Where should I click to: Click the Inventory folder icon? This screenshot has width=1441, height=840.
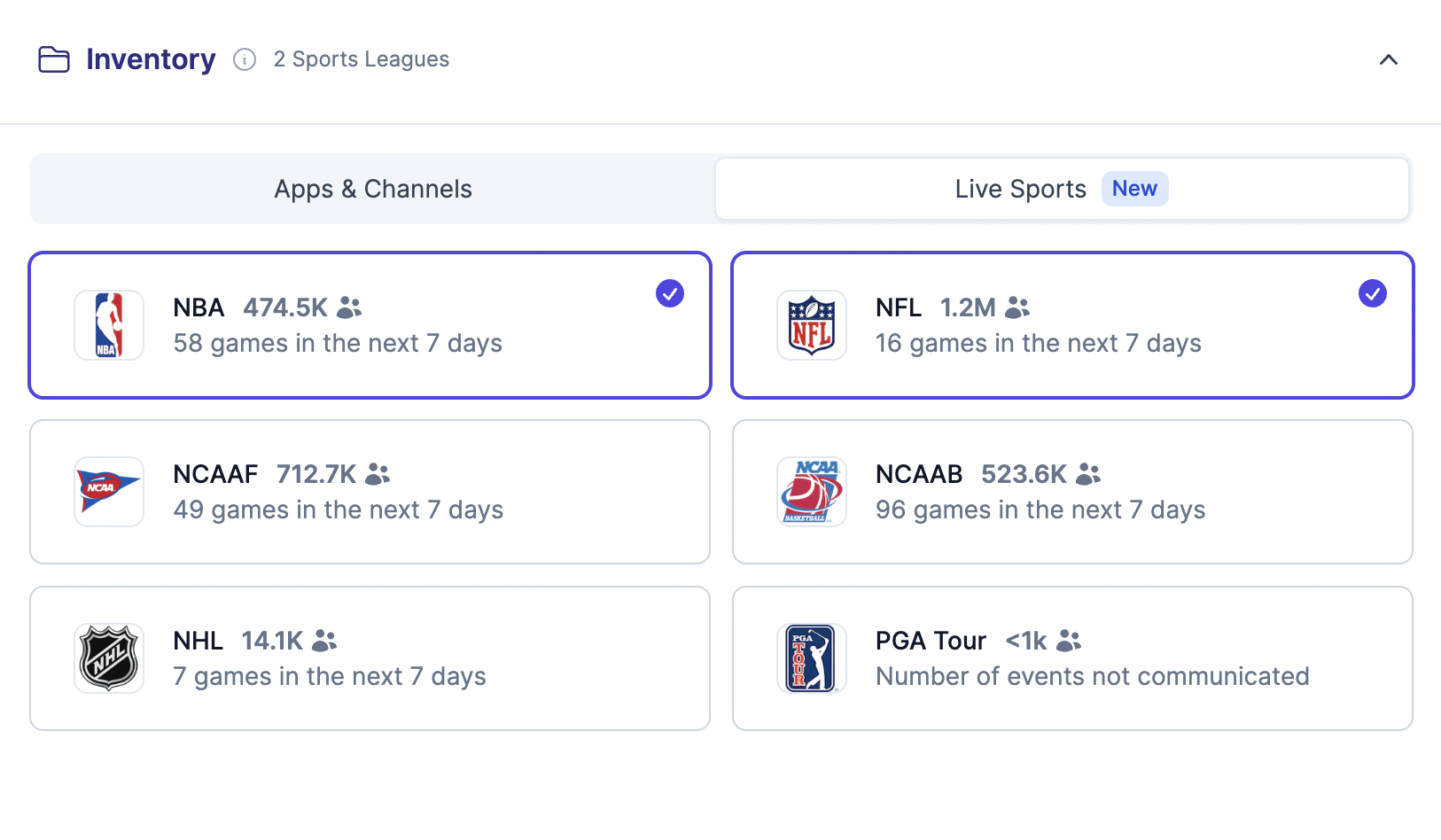pos(54,59)
